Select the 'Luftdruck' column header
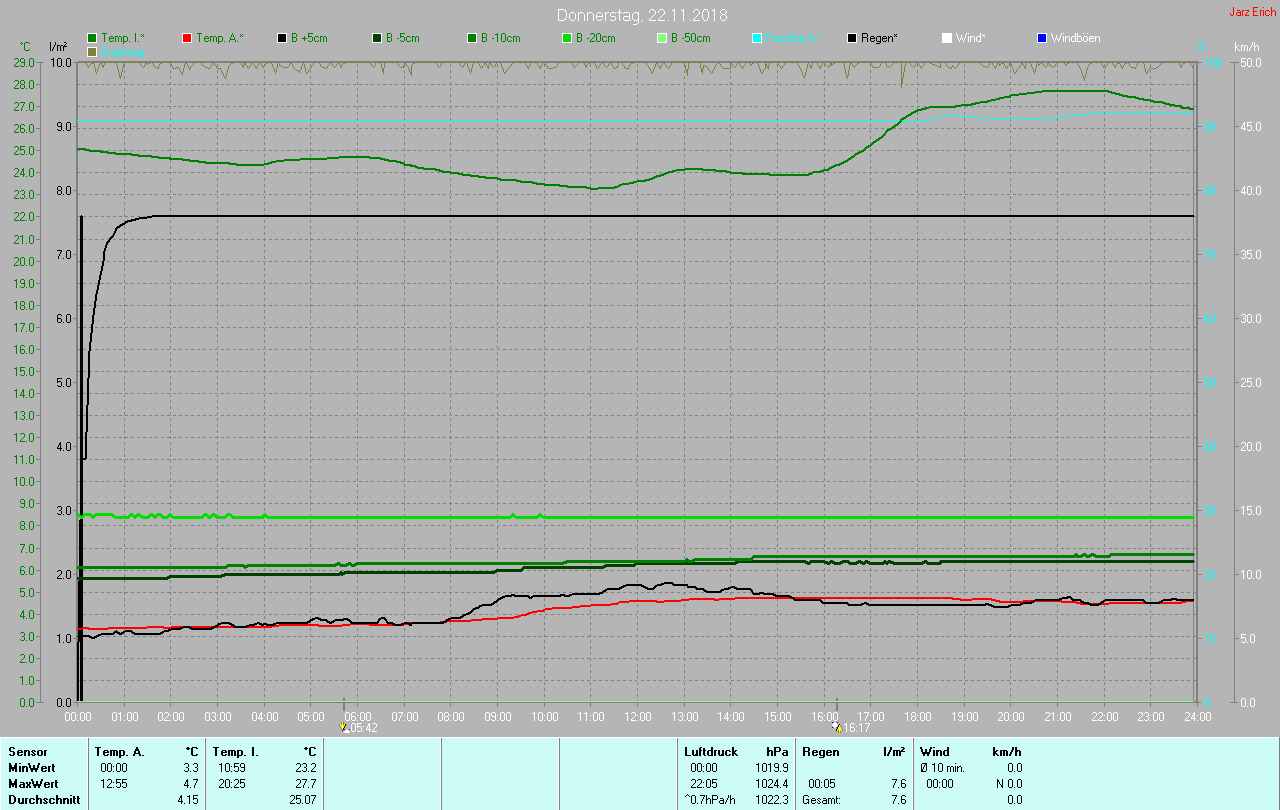The height and width of the screenshot is (810, 1280). [x=711, y=752]
